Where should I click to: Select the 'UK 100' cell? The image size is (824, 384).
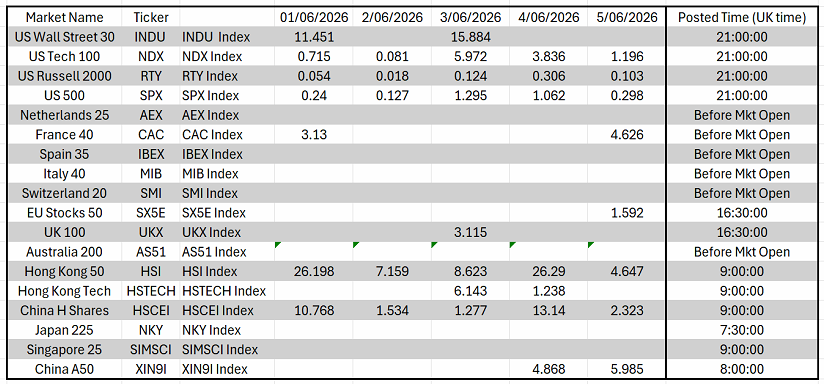(x=65, y=232)
